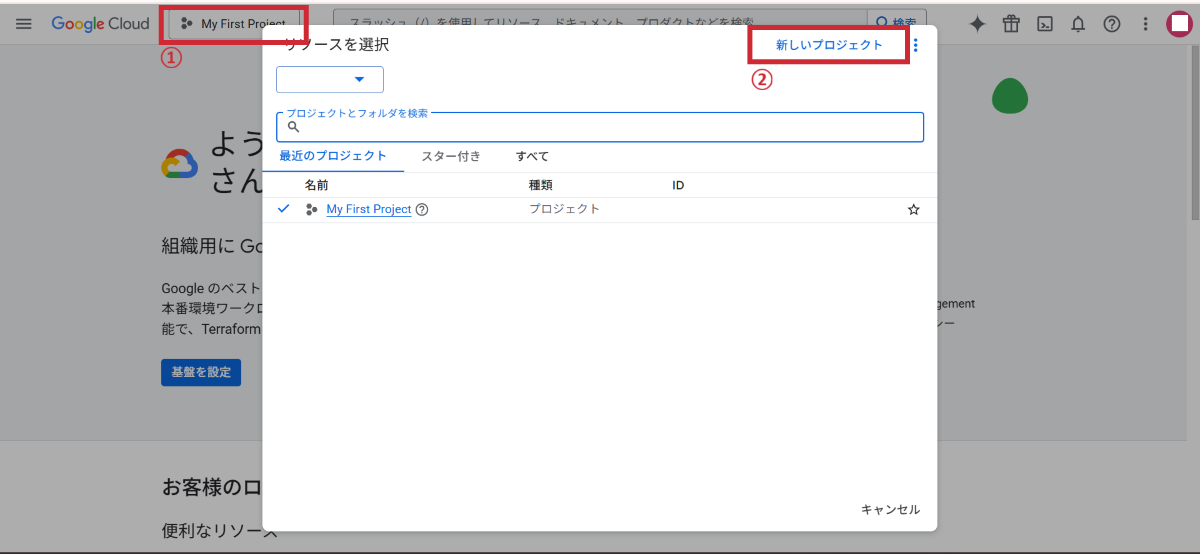1200x554 pixels.
Task: Star the My First Project row
Action: (x=913, y=210)
